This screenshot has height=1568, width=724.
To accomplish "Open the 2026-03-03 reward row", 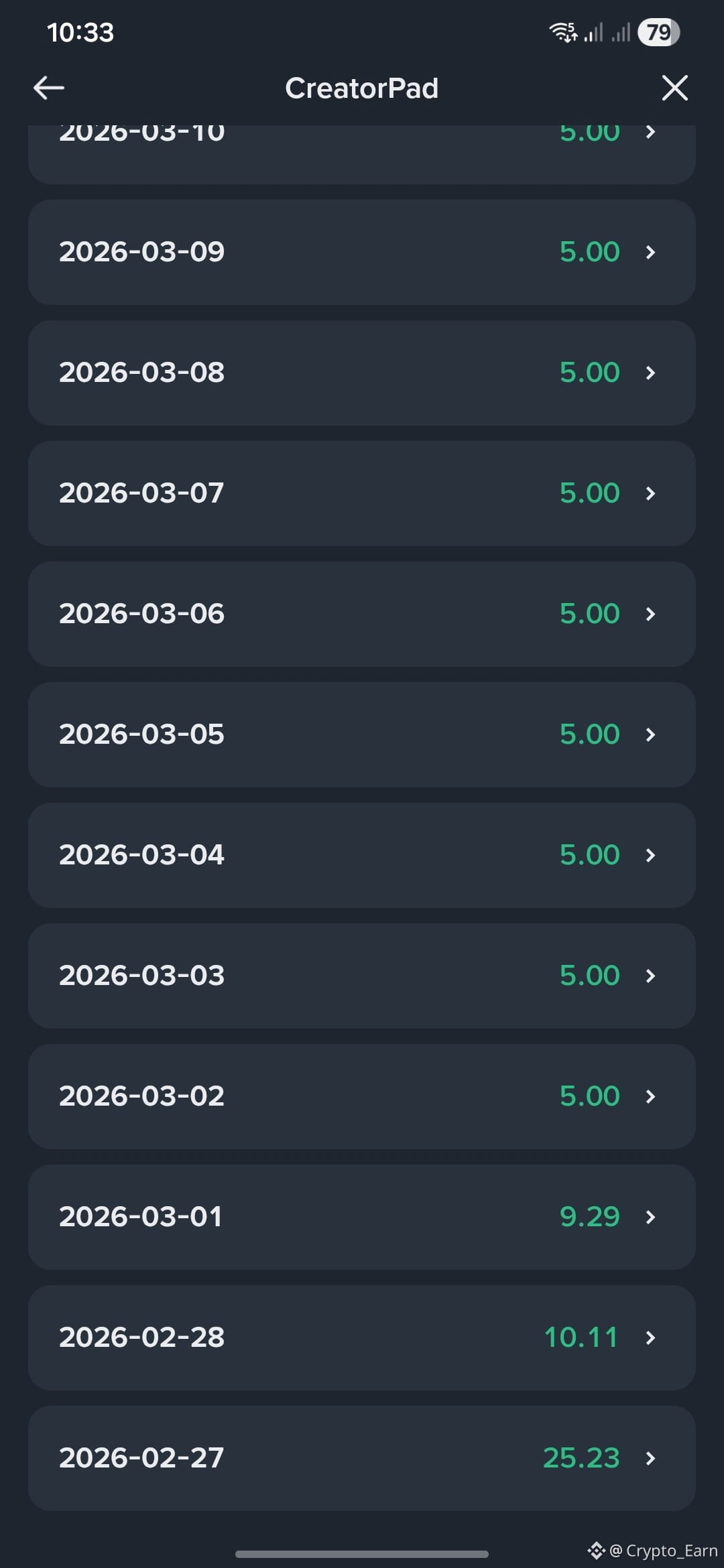I will (362, 976).
